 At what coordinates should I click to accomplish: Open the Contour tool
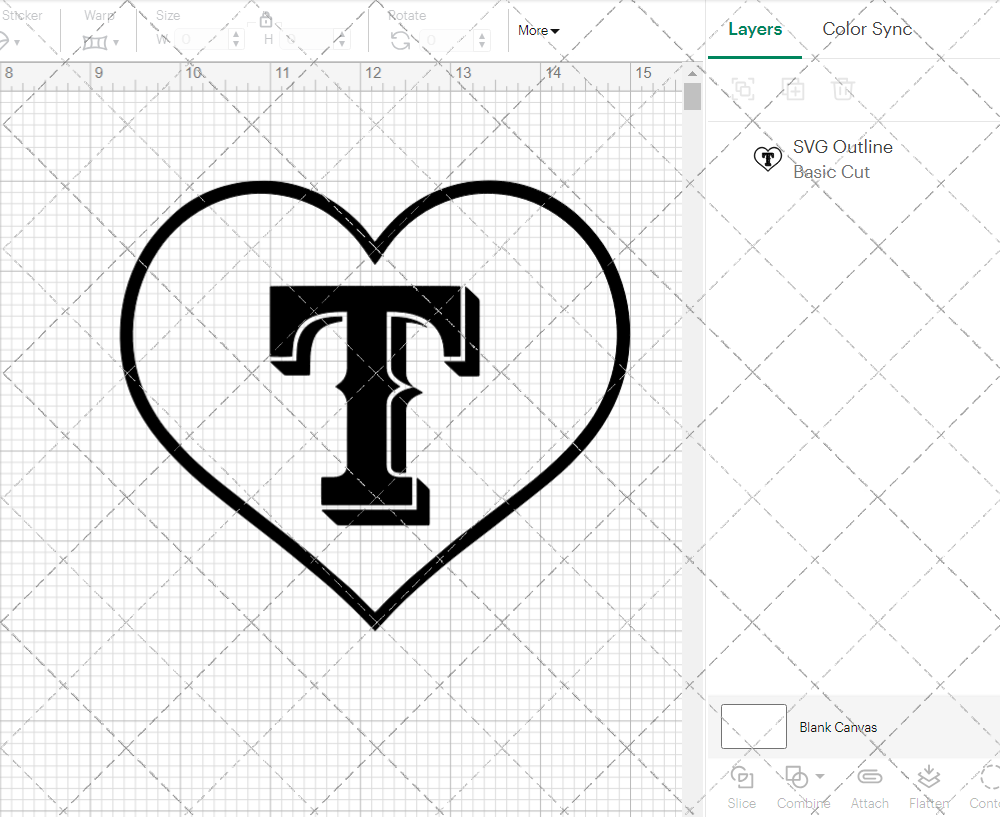(985, 788)
